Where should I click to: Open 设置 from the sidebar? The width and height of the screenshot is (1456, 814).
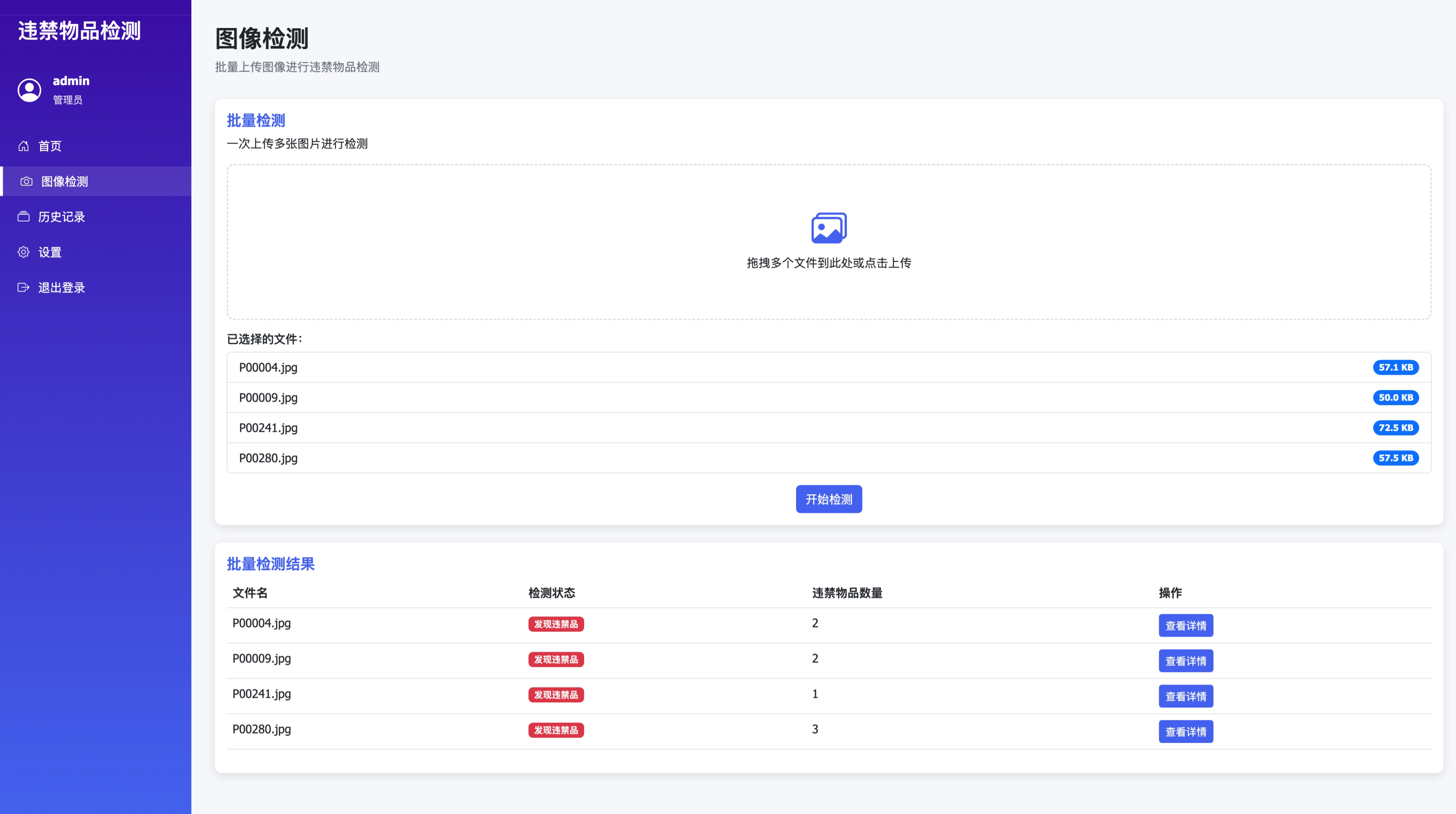point(50,252)
